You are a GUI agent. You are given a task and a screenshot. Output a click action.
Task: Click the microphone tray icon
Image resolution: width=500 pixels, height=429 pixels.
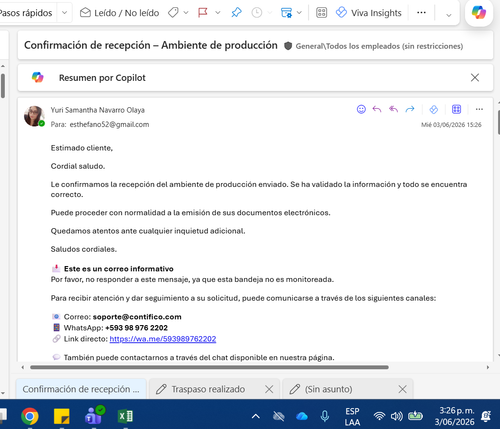325,416
